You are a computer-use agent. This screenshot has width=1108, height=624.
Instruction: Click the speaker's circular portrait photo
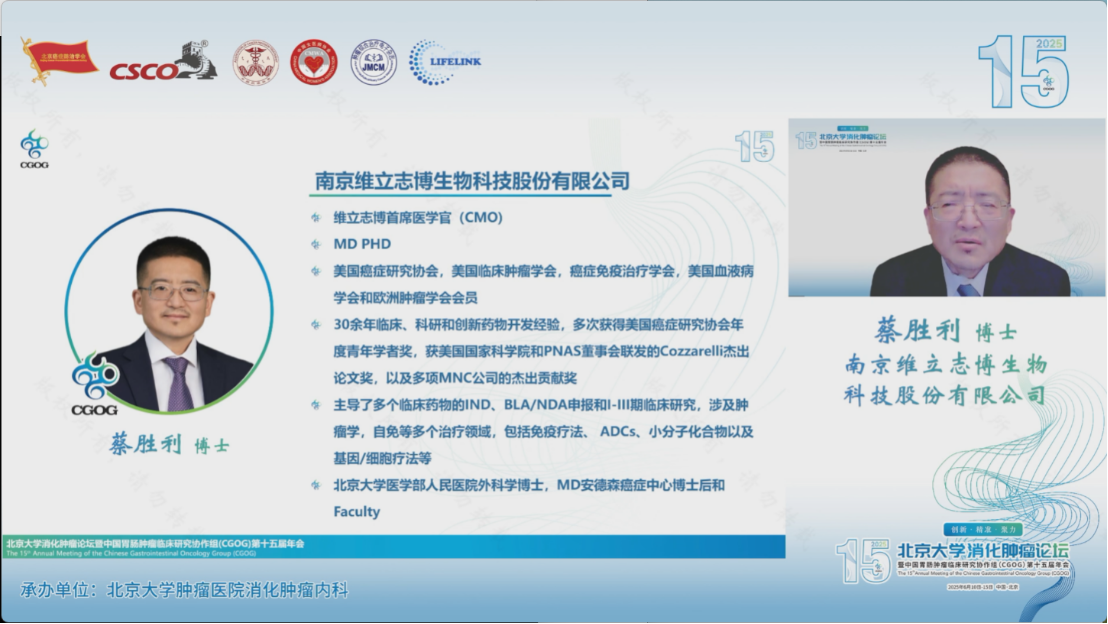click(x=169, y=311)
